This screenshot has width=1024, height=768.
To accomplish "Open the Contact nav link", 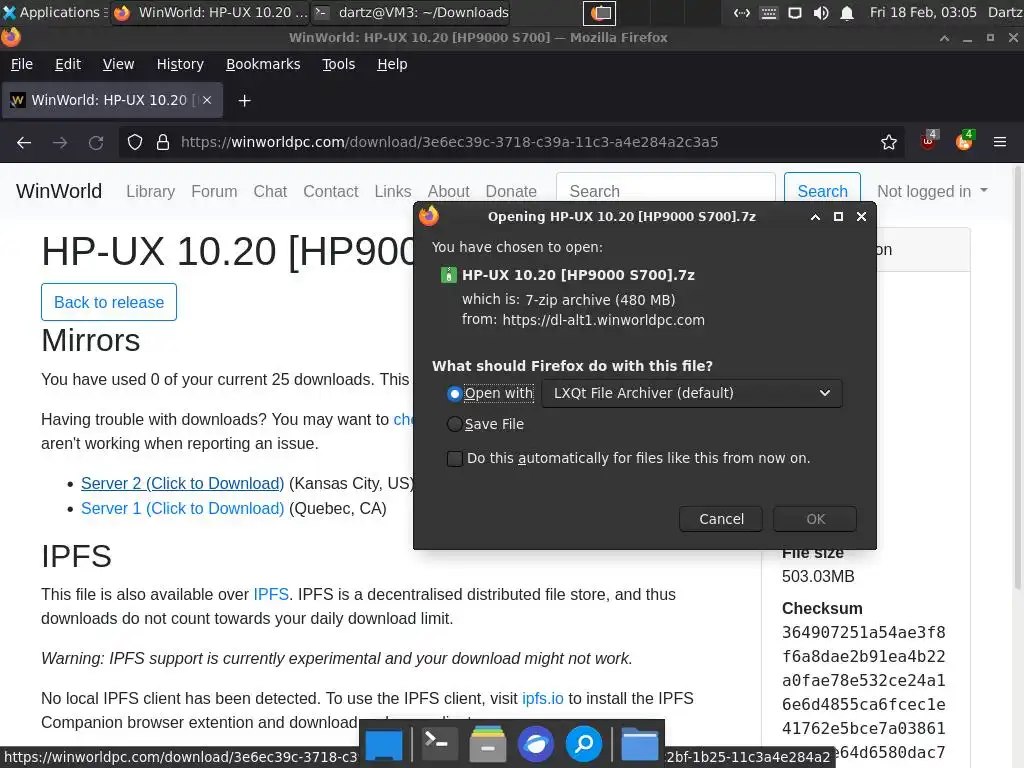I will (330, 191).
